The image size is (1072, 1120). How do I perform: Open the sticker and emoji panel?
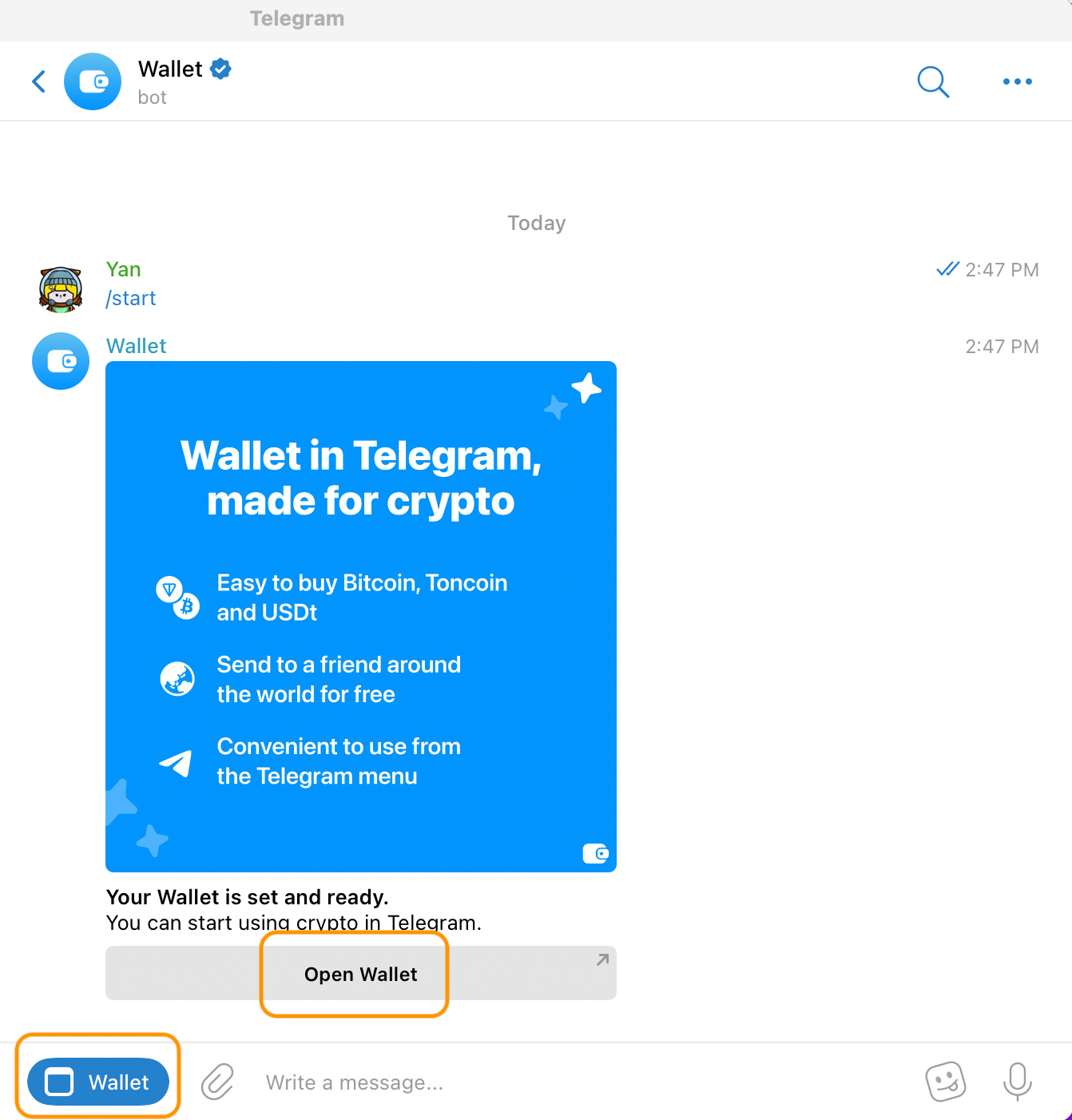946,1082
